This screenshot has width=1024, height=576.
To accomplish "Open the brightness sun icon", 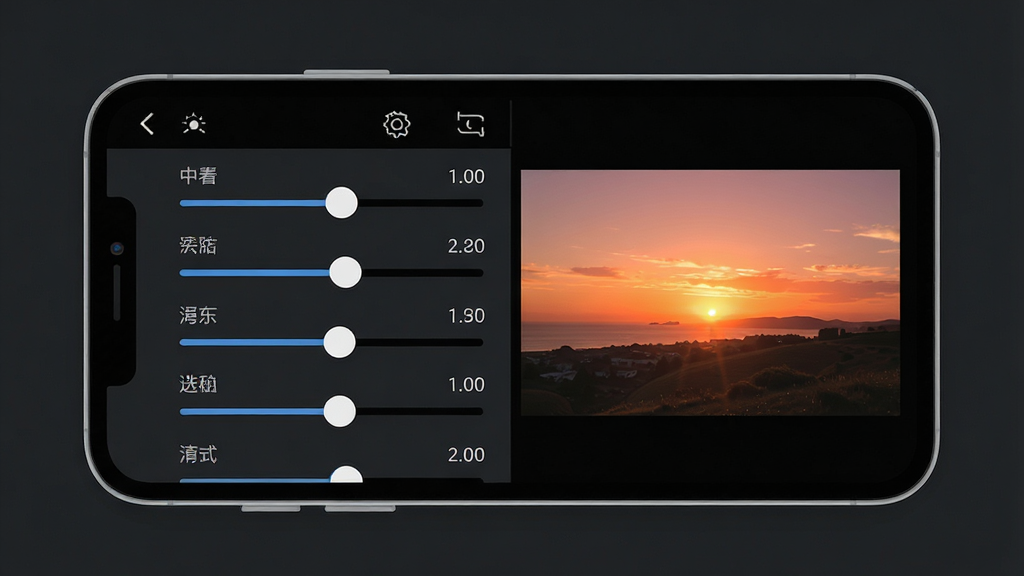I will click(x=194, y=123).
